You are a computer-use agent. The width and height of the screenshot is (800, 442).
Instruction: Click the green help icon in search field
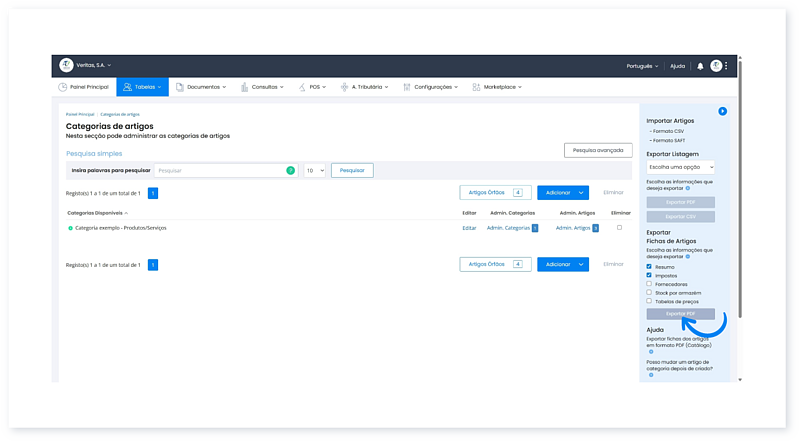coord(291,171)
